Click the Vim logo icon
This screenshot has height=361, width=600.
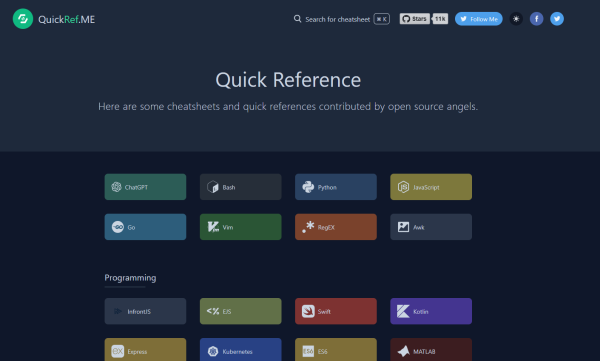point(213,227)
